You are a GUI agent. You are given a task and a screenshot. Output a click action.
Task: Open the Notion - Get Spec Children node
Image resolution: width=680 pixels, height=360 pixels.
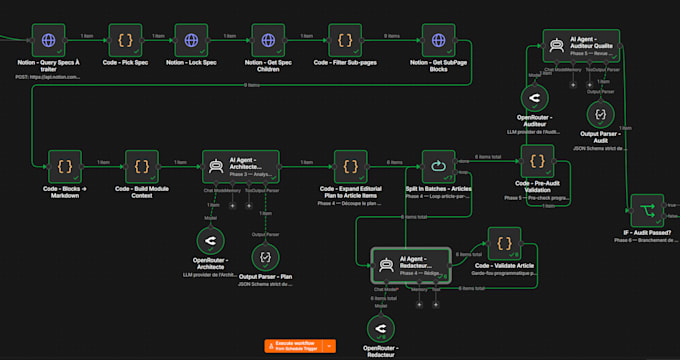coord(268,40)
